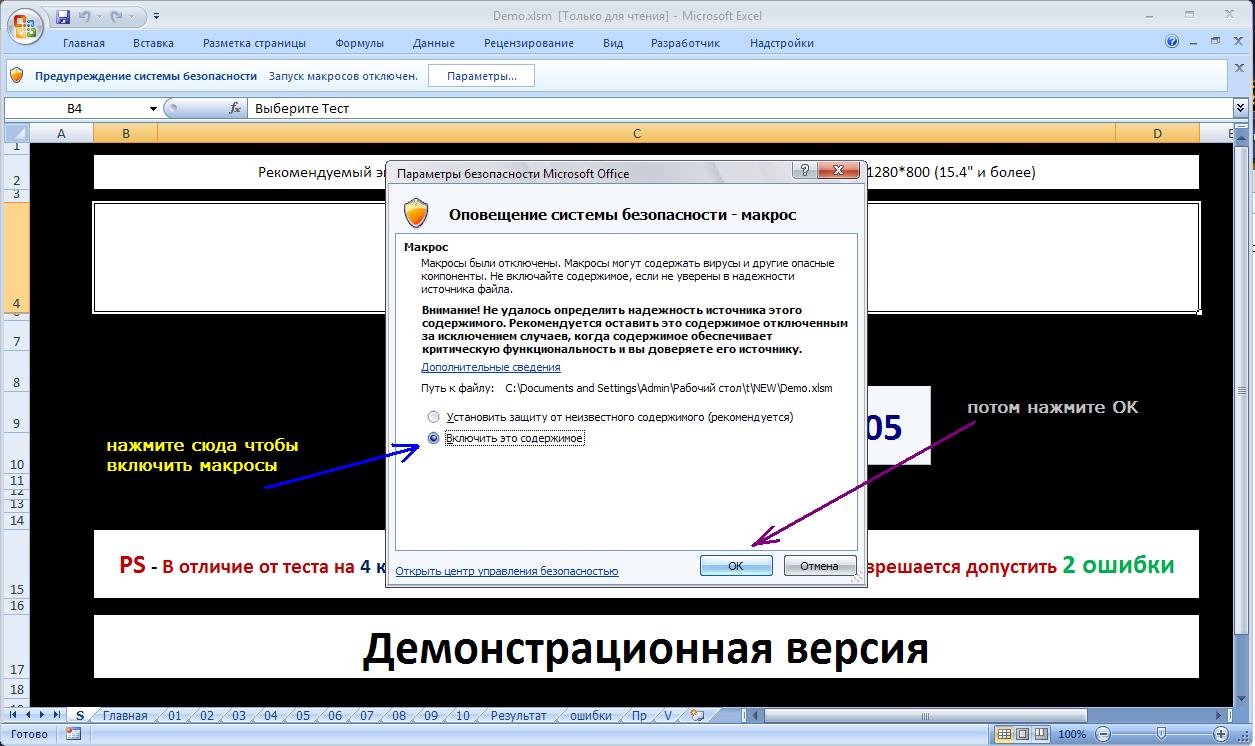Viewport: 1255px width, 746px height.
Task: Switch to the Результат sheet tab
Action: coord(518,716)
